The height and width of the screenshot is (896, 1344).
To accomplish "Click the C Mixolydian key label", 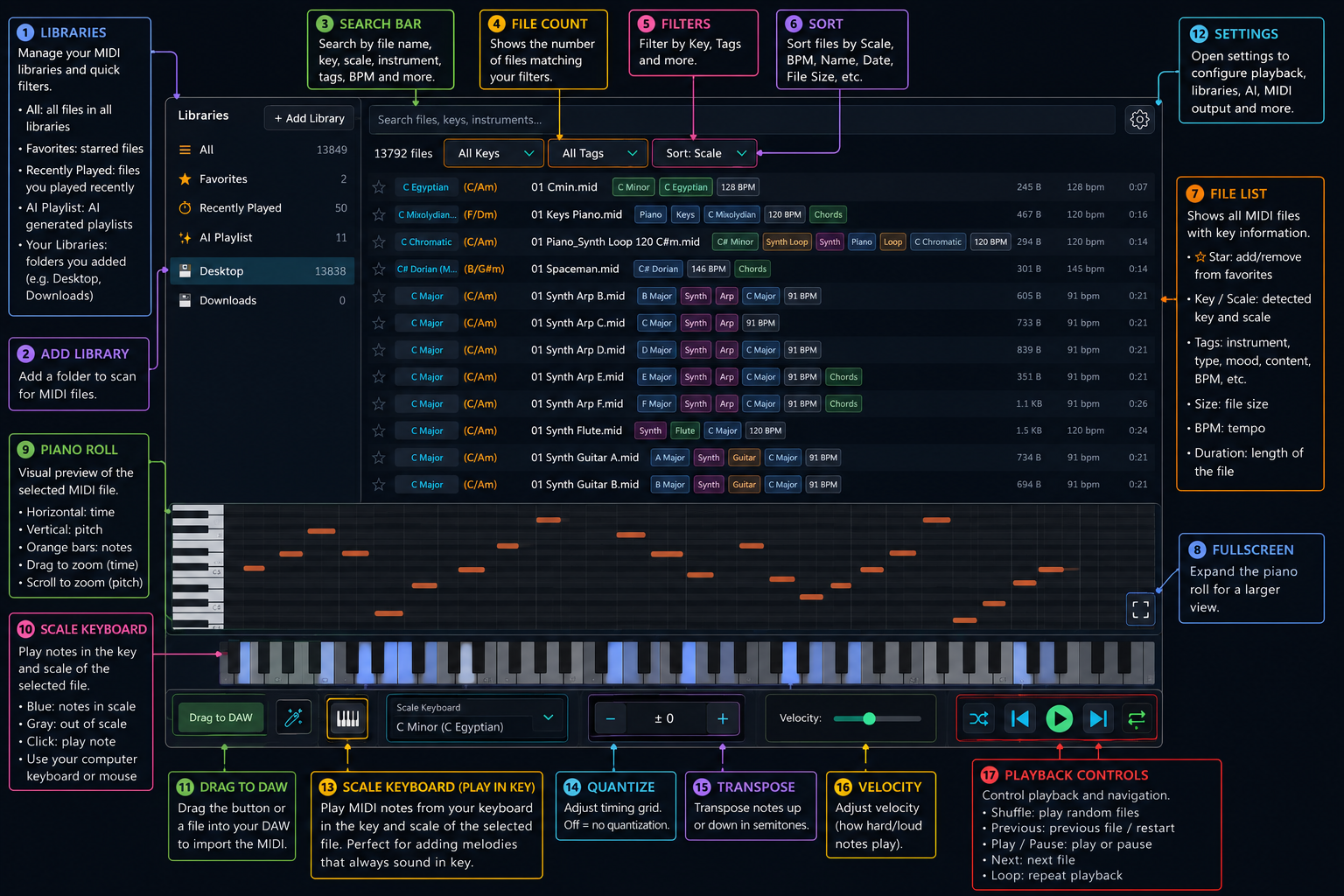I will pyautogui.click(x=427, y=214).
